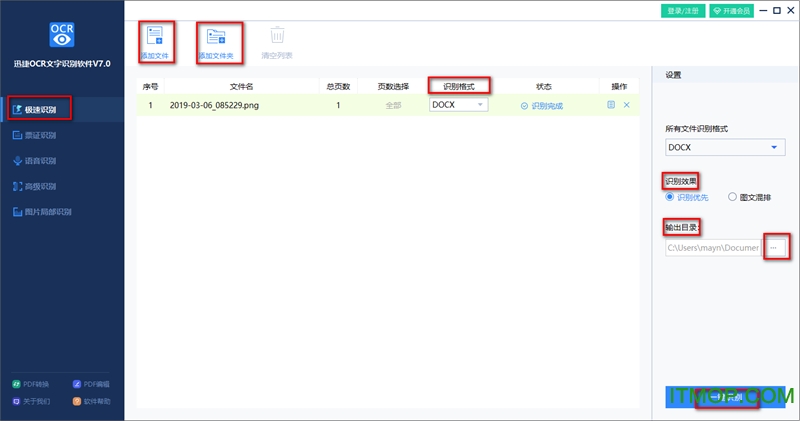Image resolution: width=800 pixels, height=421 pixels.
Task: Click the 添加文件夹 toolbar icon
Action: (216, 37)
